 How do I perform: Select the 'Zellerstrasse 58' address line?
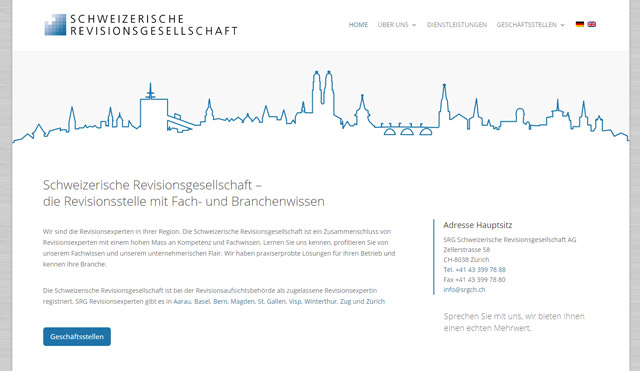click(467, 250)
